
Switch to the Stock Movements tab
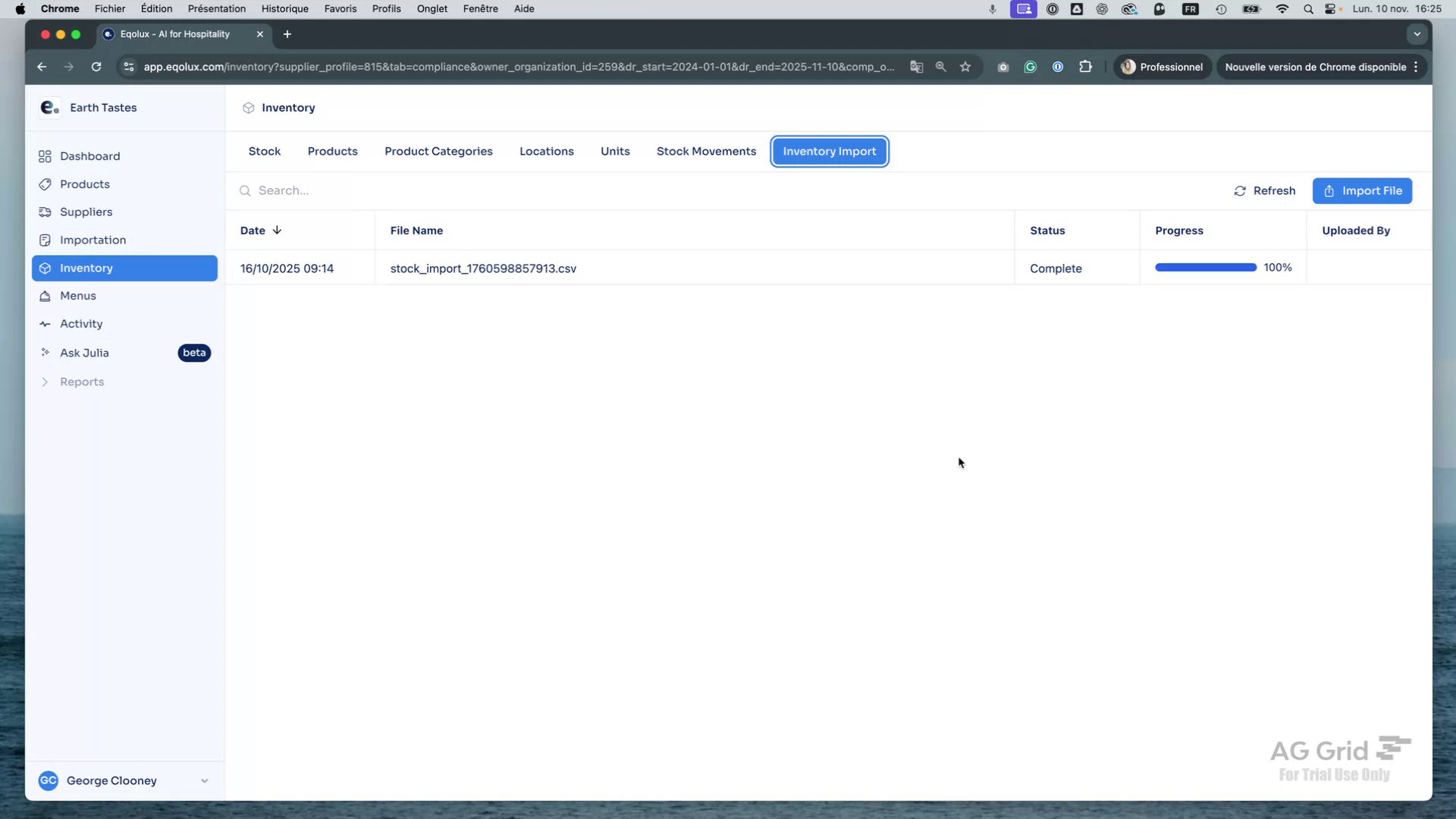pos(705,151)
